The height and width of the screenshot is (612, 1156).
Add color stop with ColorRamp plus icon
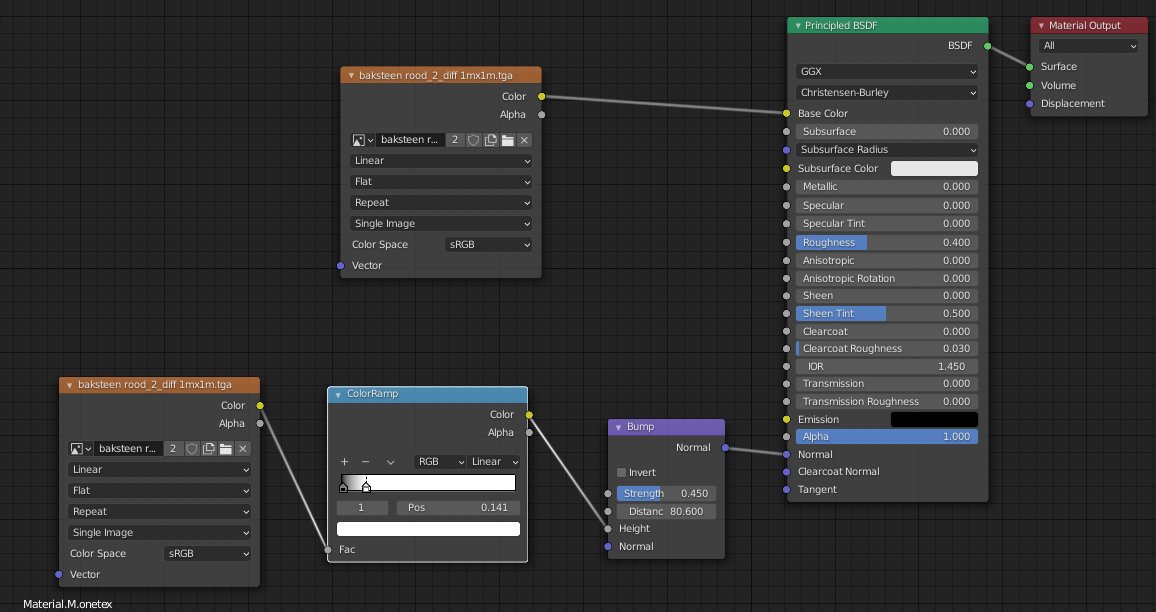pyautogui.click(x=344, y=462)
